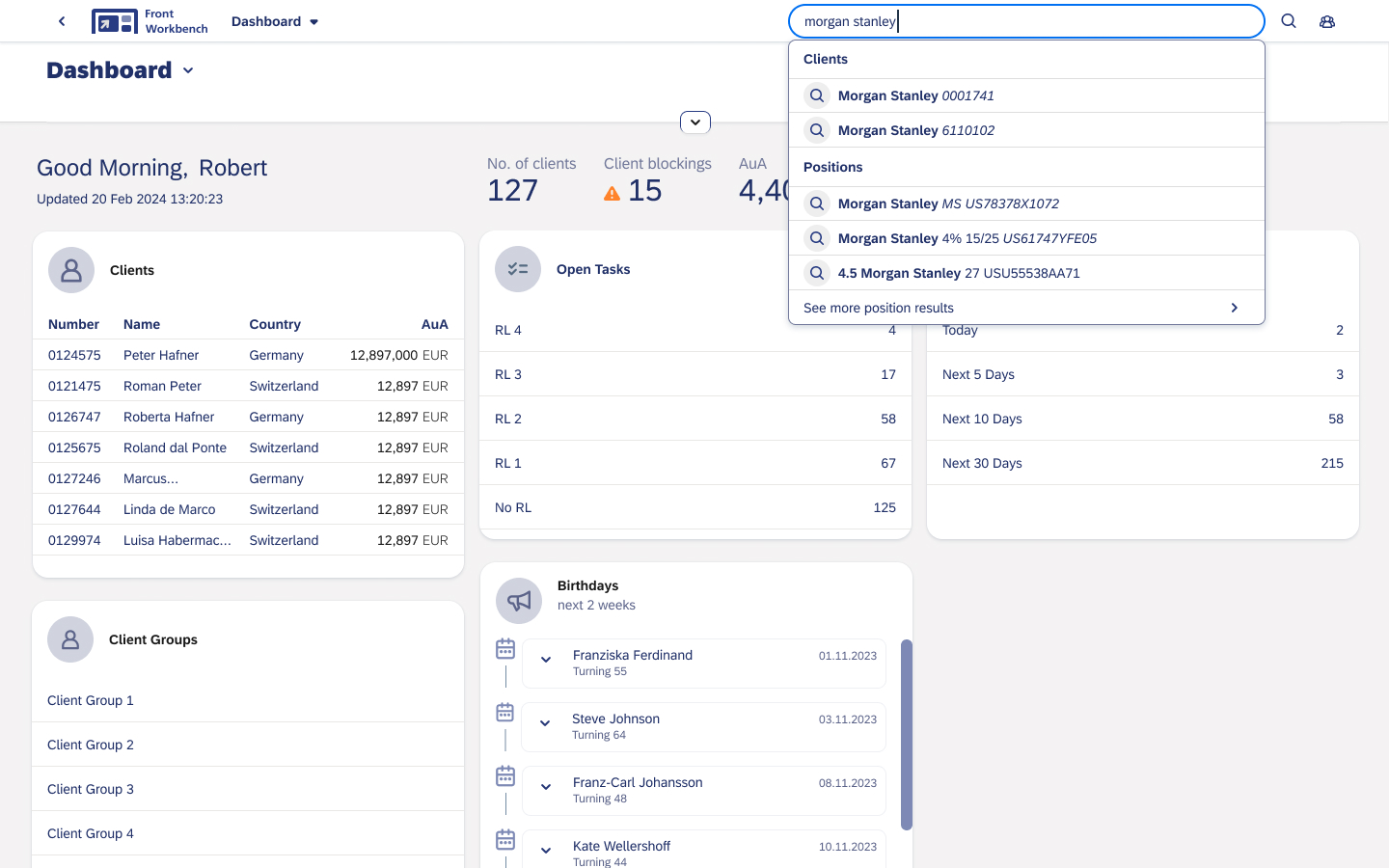Click the Front Workbench logo
1389x868 pixels.
pos(150,21)
